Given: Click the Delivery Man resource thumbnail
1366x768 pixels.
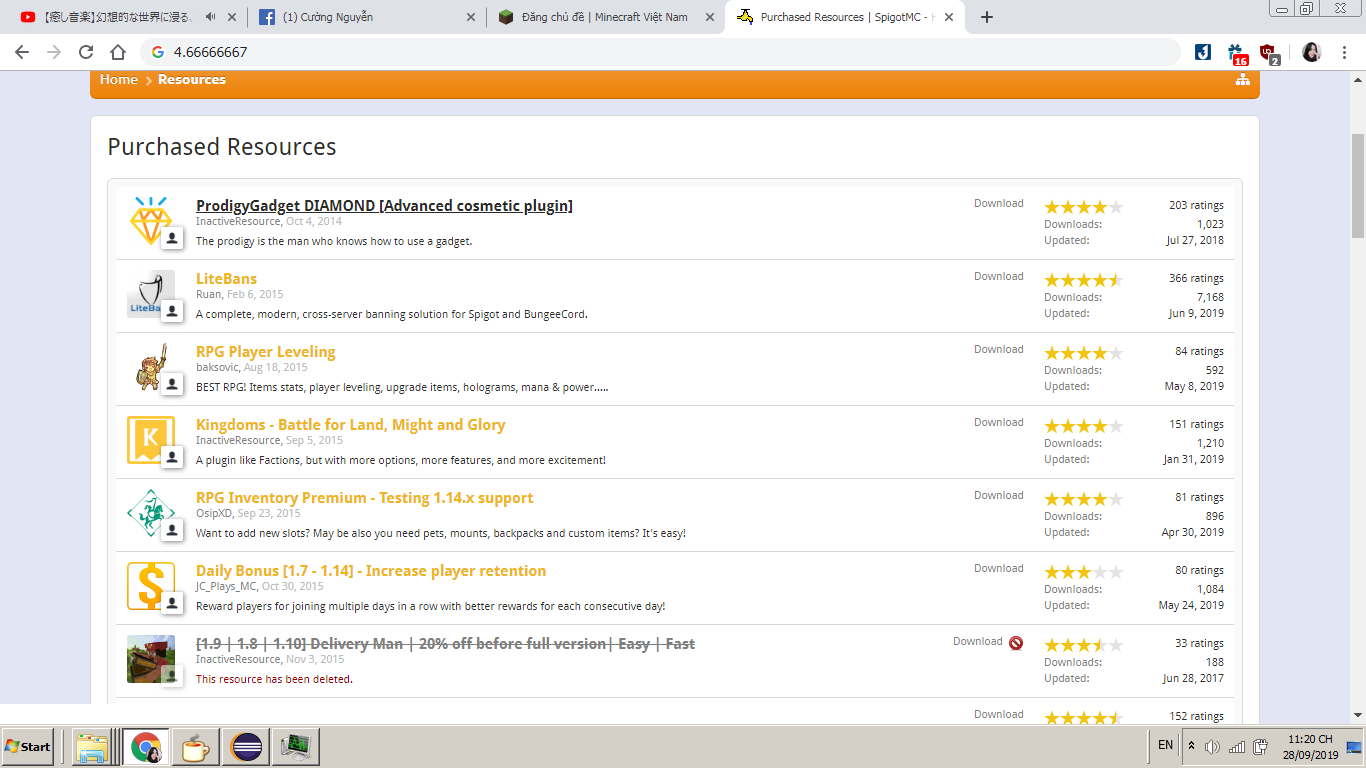Looking at the screenshot, I should coord(151,659).
